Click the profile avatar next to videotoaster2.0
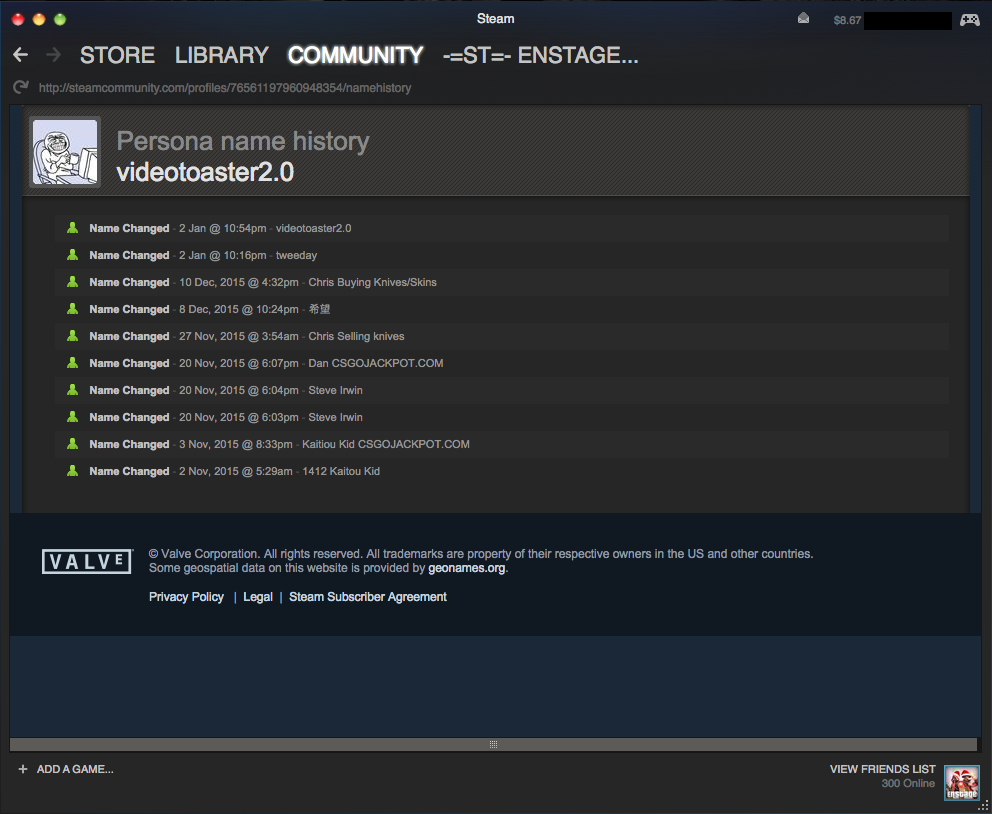992x814 pixels. 65,152
